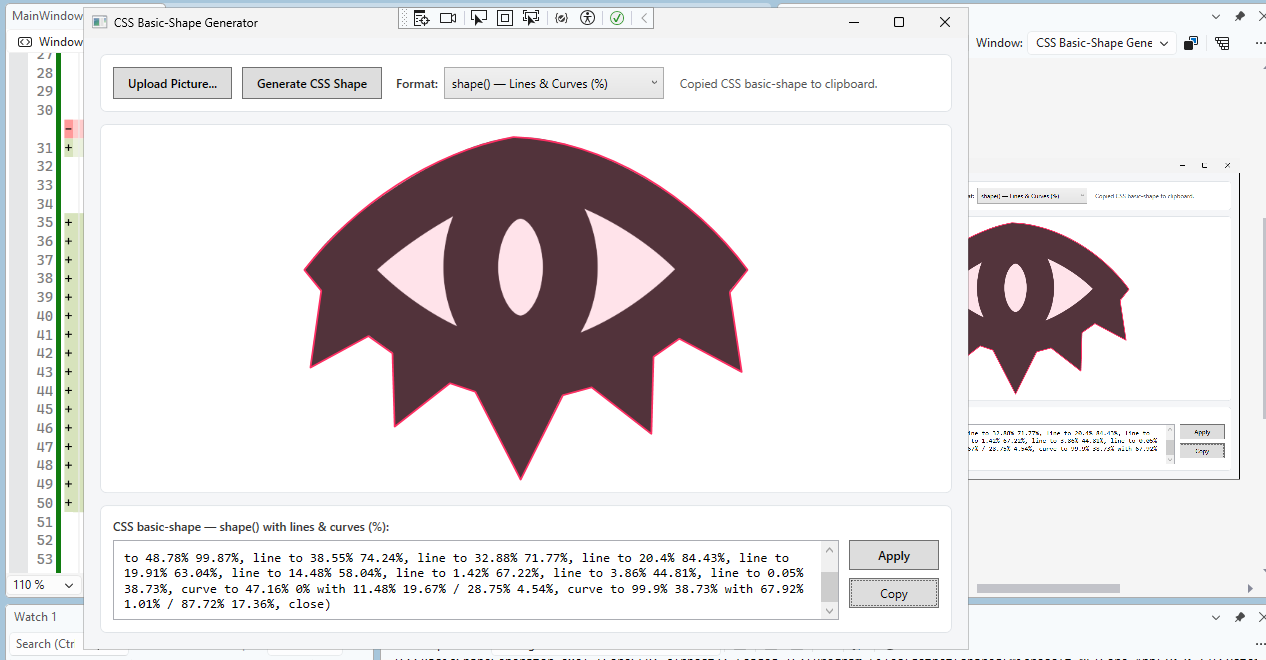This screenshot has height=660, width=1266.
Task: Click the tree table icon in live preview toolbar
Action: coord(1223,43)
